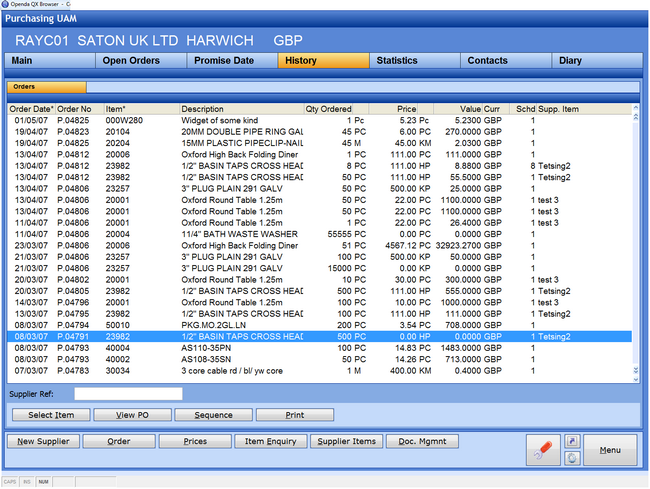Click order number P.04802
This screenshot has height=489, width=650.
(73, 280)
